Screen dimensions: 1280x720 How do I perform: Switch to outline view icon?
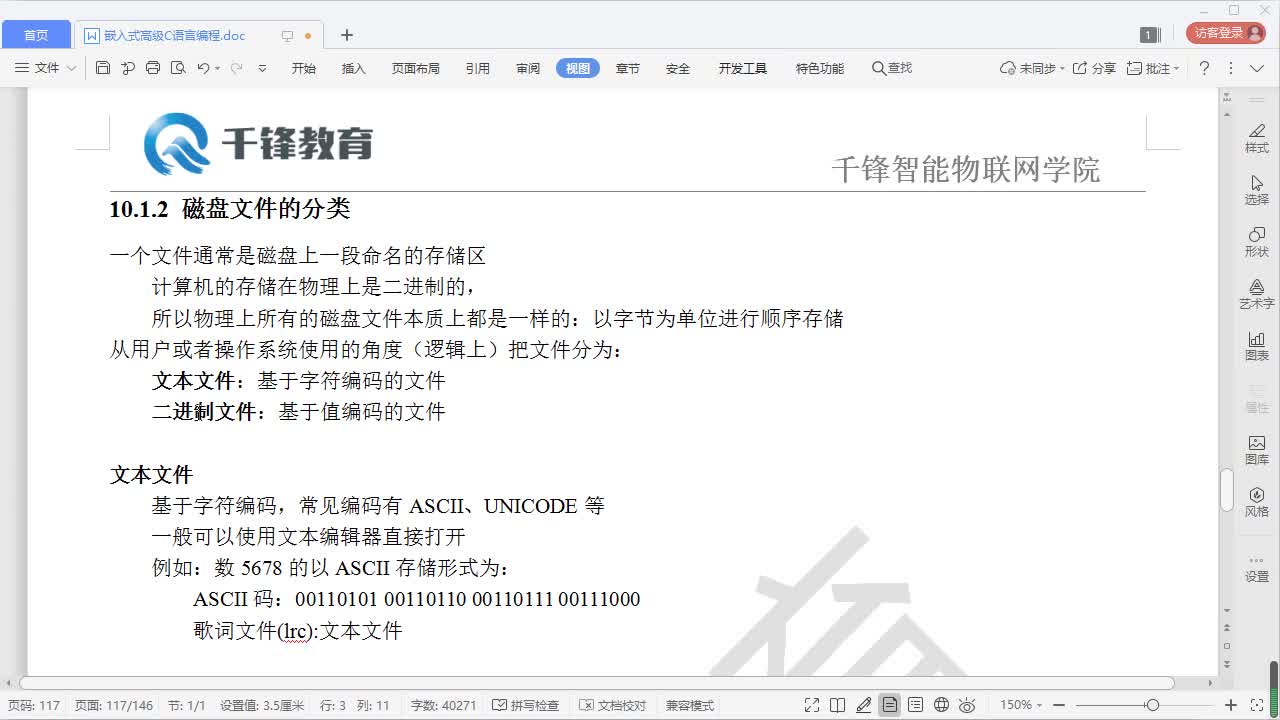pyautogui.click(x=915, y=705)
